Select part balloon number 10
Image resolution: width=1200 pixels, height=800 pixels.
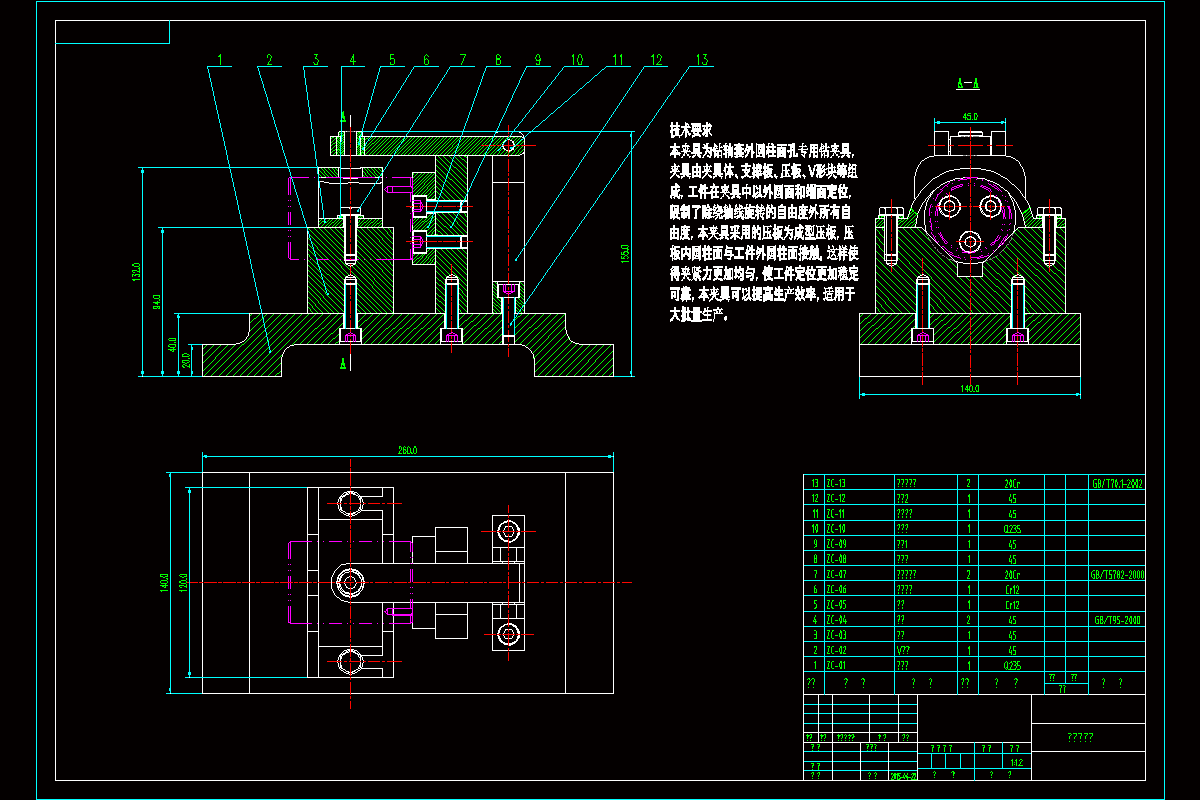click(x=577, y=59)
